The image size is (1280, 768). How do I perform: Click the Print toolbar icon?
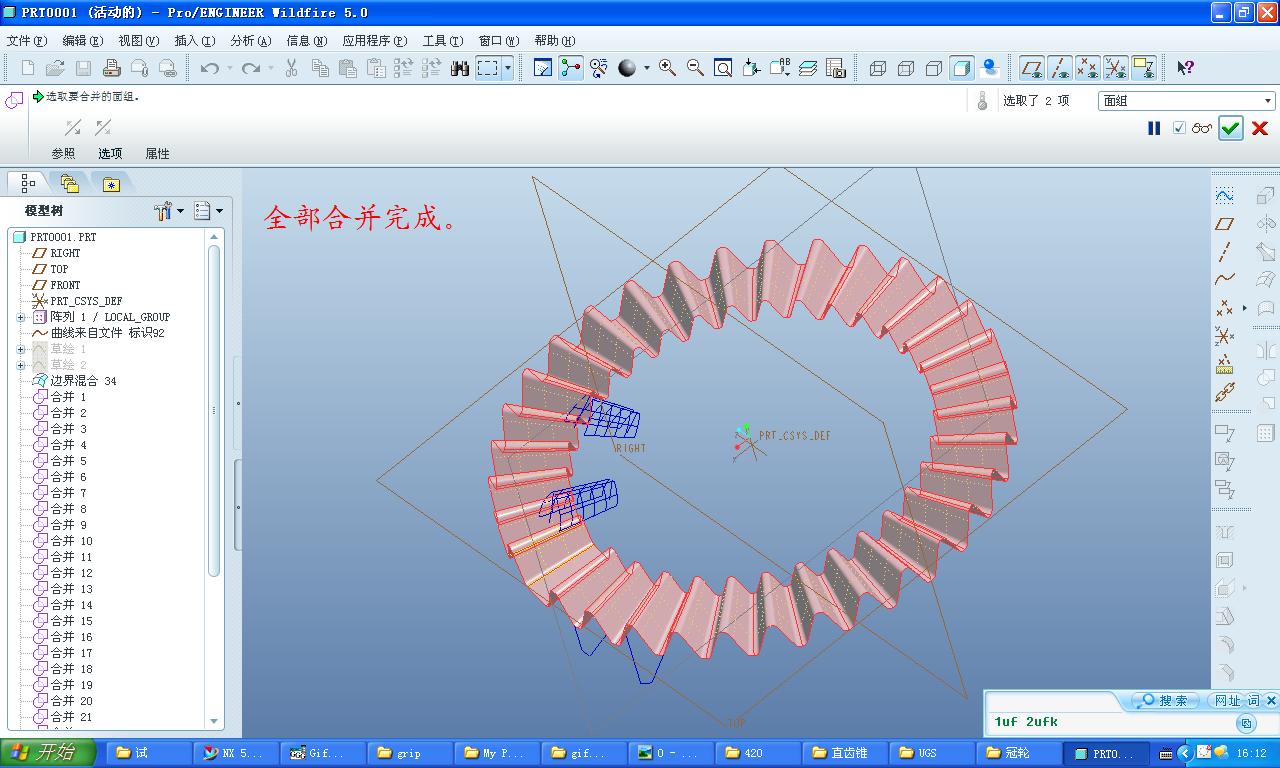111,68
